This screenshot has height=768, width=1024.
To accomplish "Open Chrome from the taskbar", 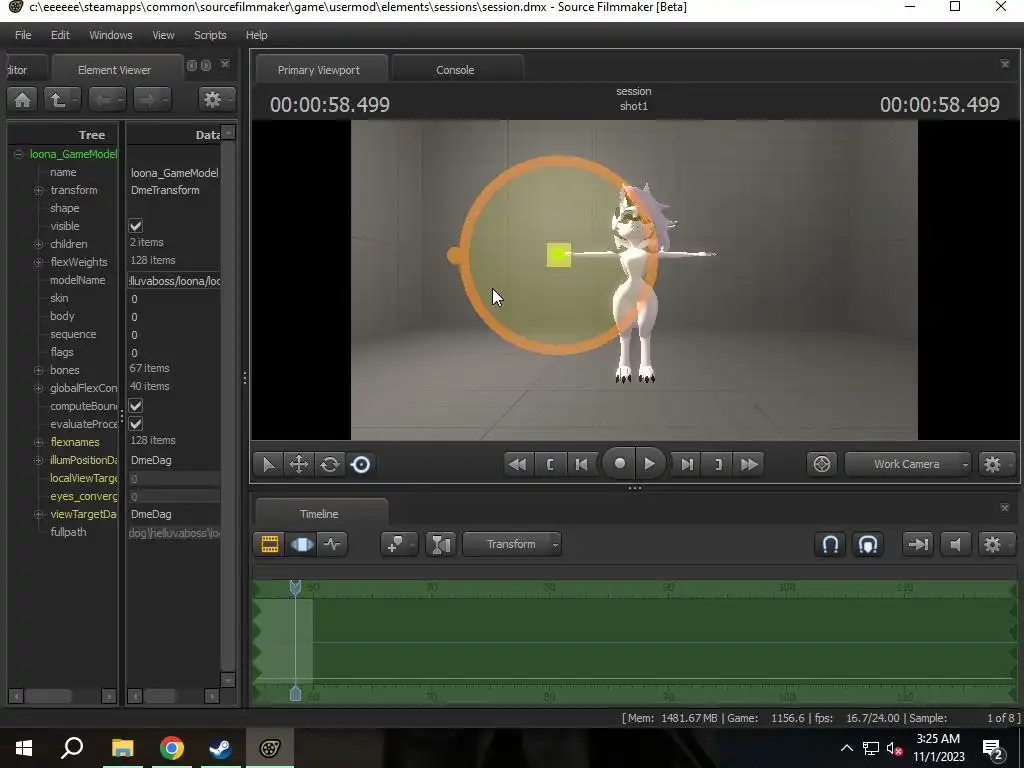I will [x=171, y=748].
